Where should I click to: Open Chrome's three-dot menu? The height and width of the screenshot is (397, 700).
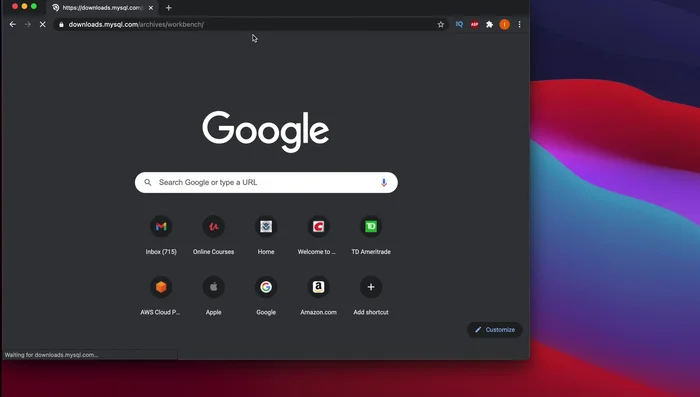click(x=519, y=25)
